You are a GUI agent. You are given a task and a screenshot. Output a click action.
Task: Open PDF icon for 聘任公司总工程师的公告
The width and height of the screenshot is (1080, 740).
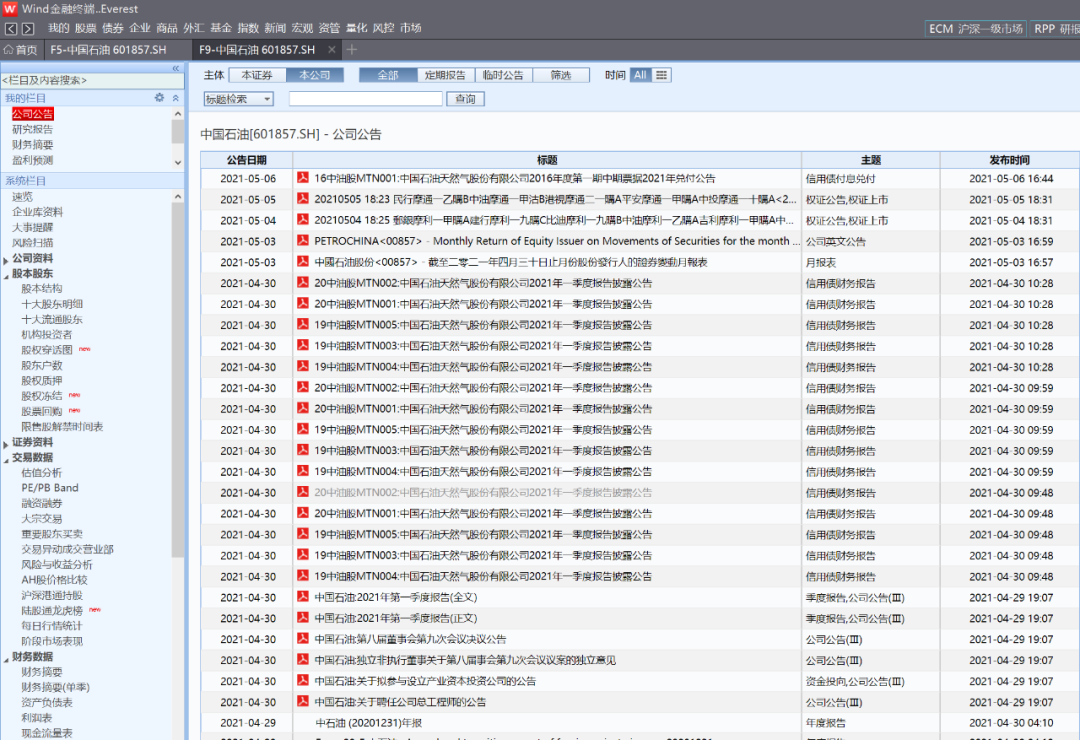[302, 701]
